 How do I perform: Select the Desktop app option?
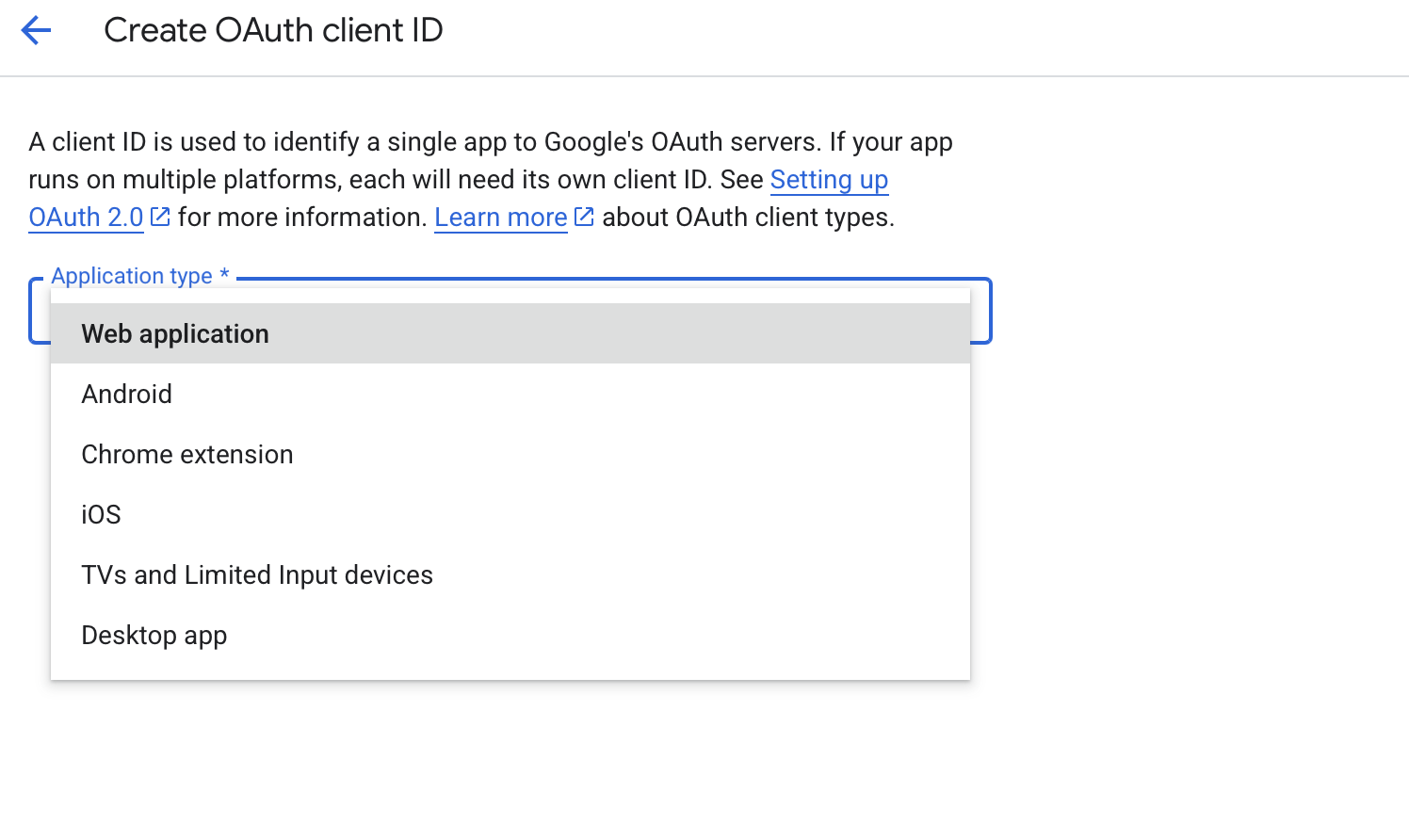coord(510,635)
